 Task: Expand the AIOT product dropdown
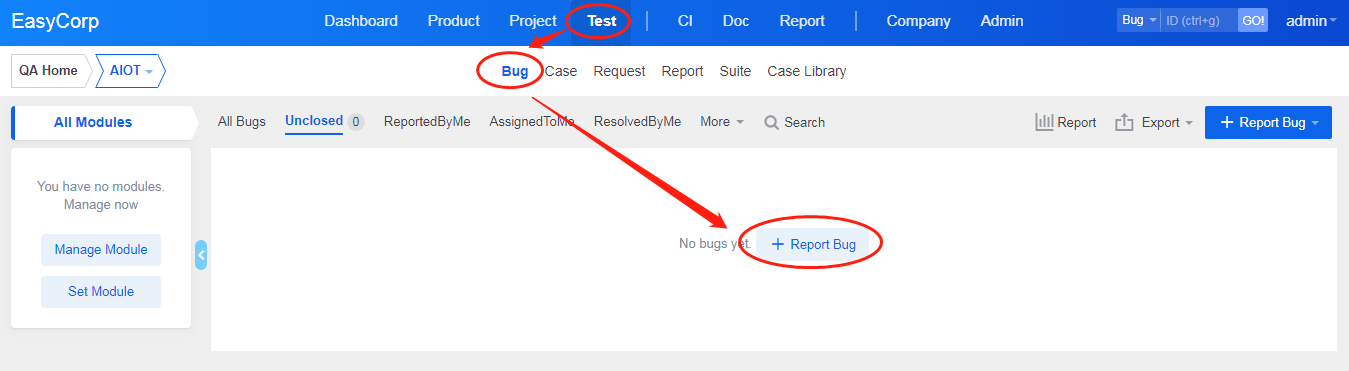click(131, 72)
